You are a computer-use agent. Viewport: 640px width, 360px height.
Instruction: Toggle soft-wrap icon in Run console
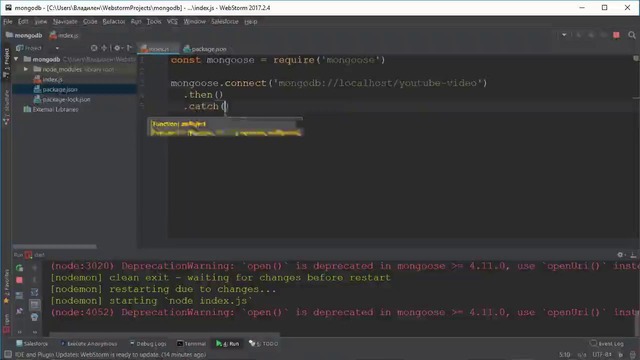(35, 292)
